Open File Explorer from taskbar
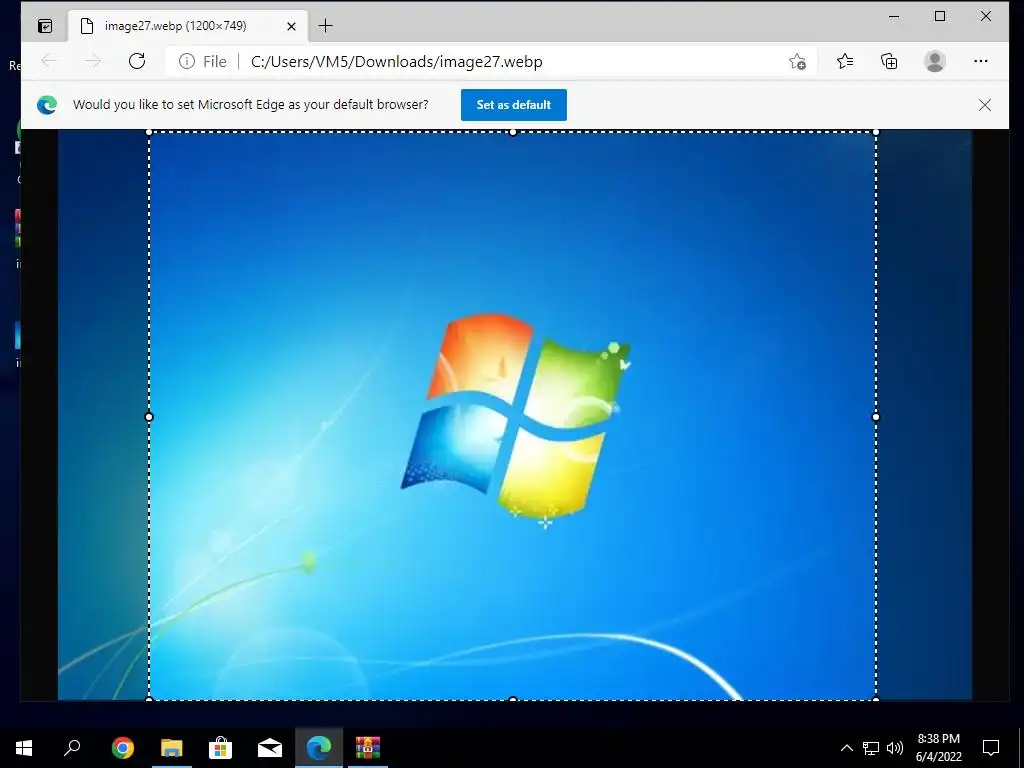 [172, 748]
